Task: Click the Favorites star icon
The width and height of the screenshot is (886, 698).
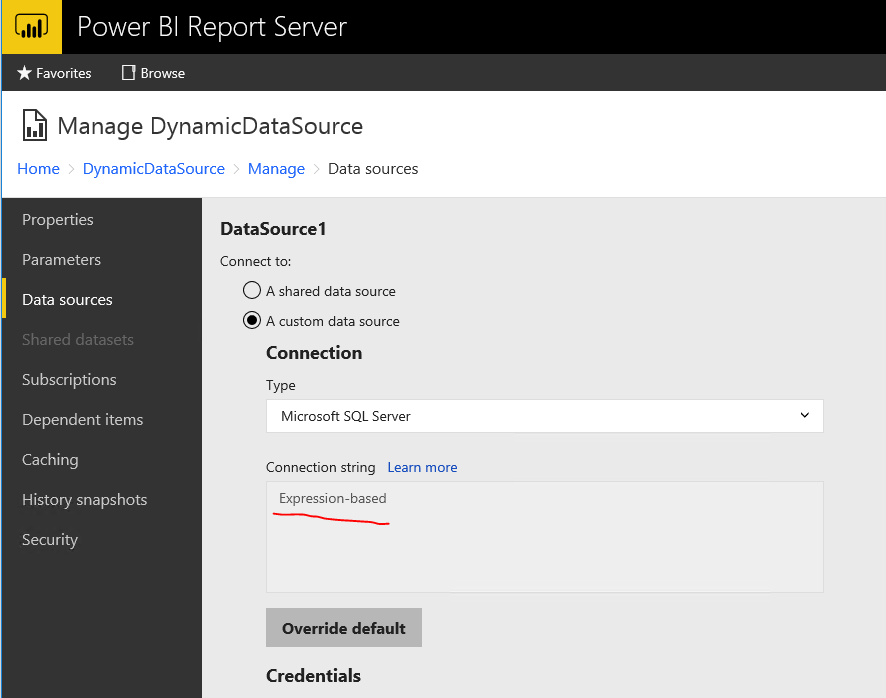Action: (x=24, y=73)
